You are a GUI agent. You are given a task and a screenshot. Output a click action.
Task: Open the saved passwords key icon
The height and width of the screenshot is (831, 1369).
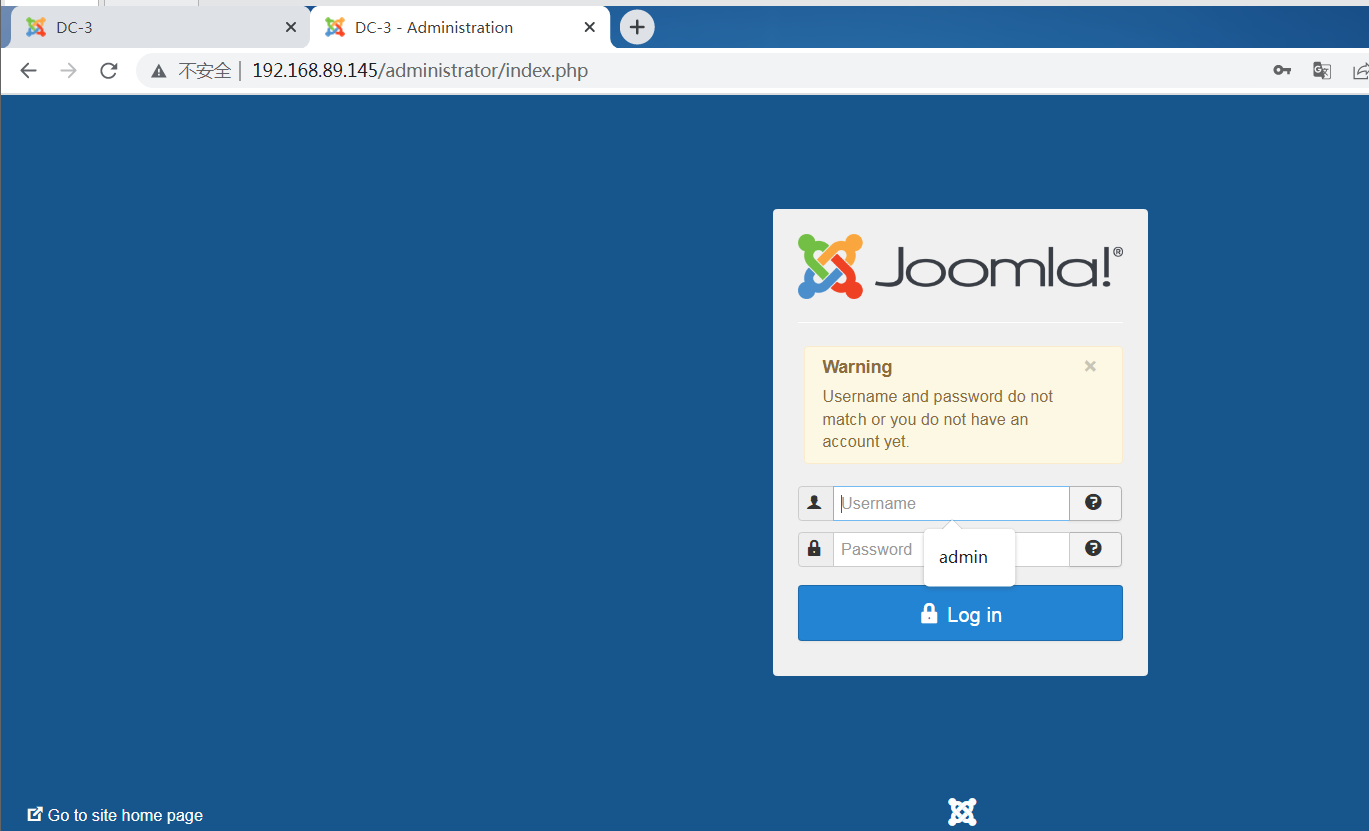(1282, 70)
